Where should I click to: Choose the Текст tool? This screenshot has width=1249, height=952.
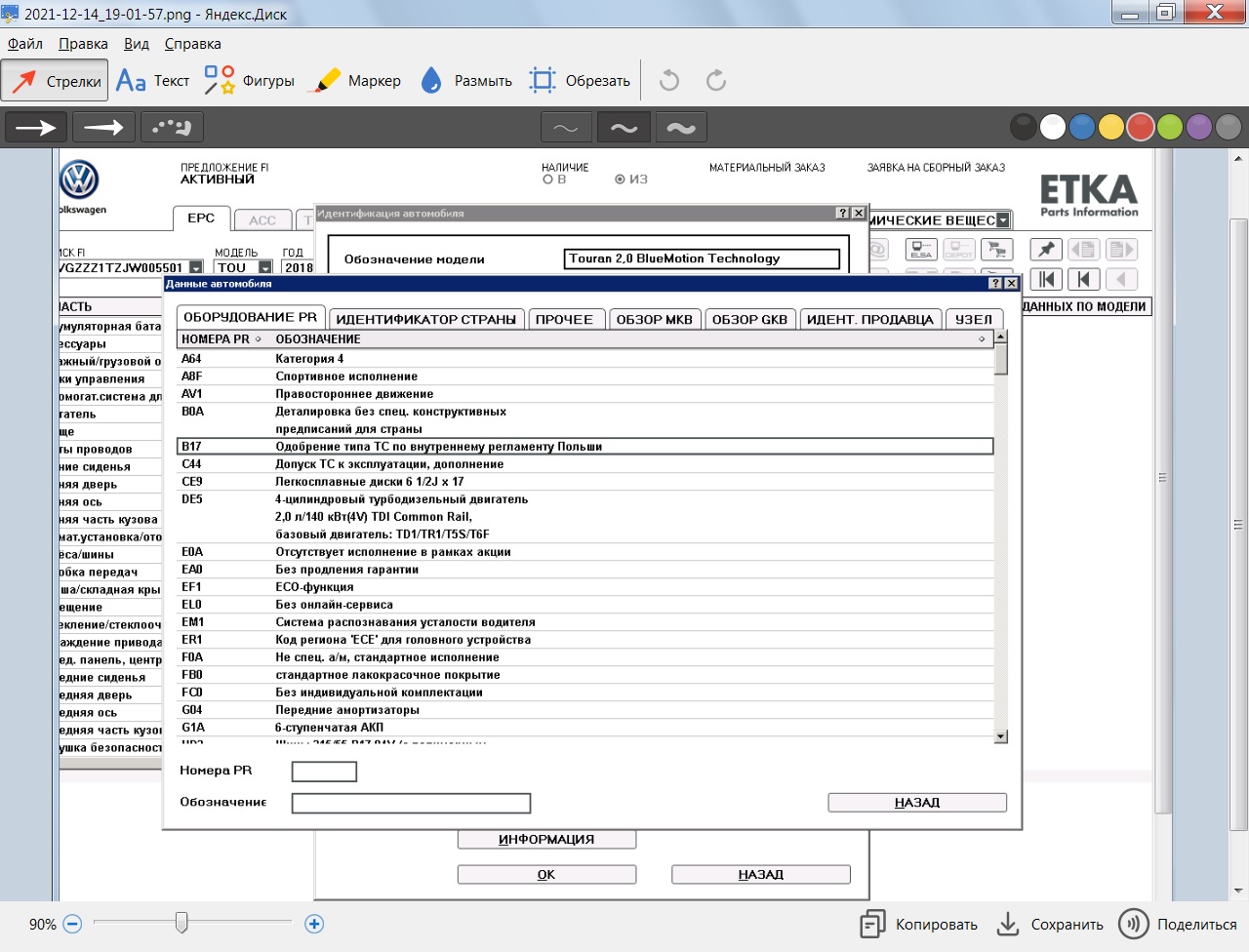point(152,81)
